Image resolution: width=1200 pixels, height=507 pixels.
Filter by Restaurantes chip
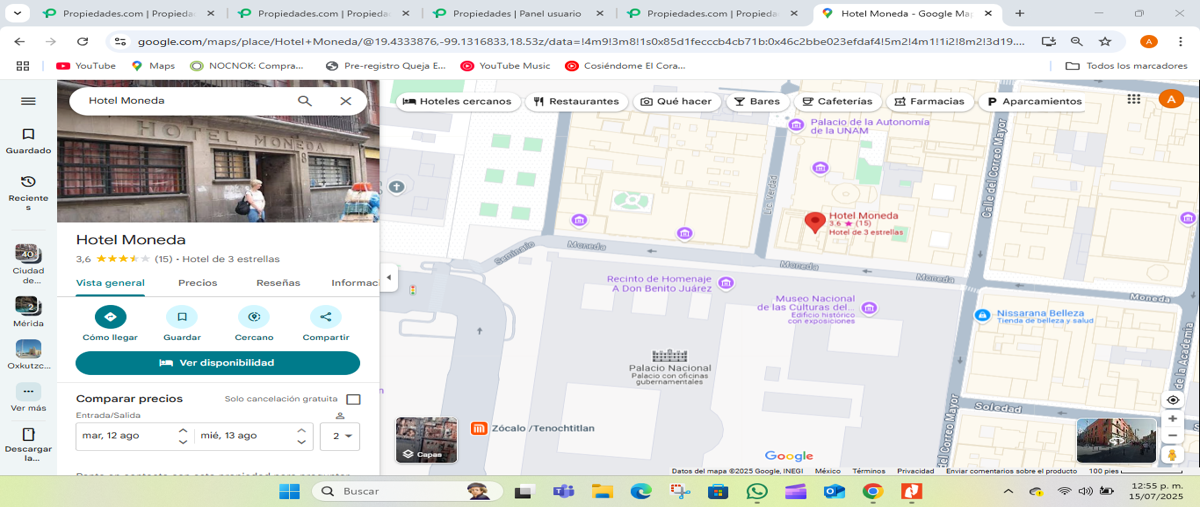pyautogui.click(x=576, y=101)
